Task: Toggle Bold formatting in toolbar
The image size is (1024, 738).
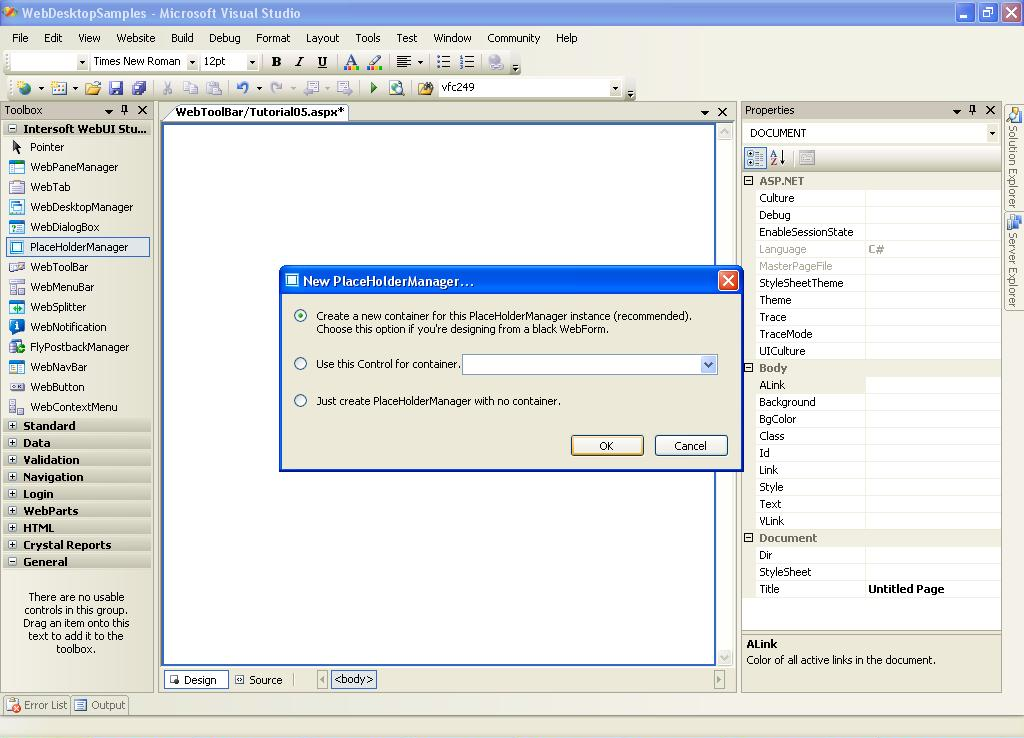Action: pos(276,62)
